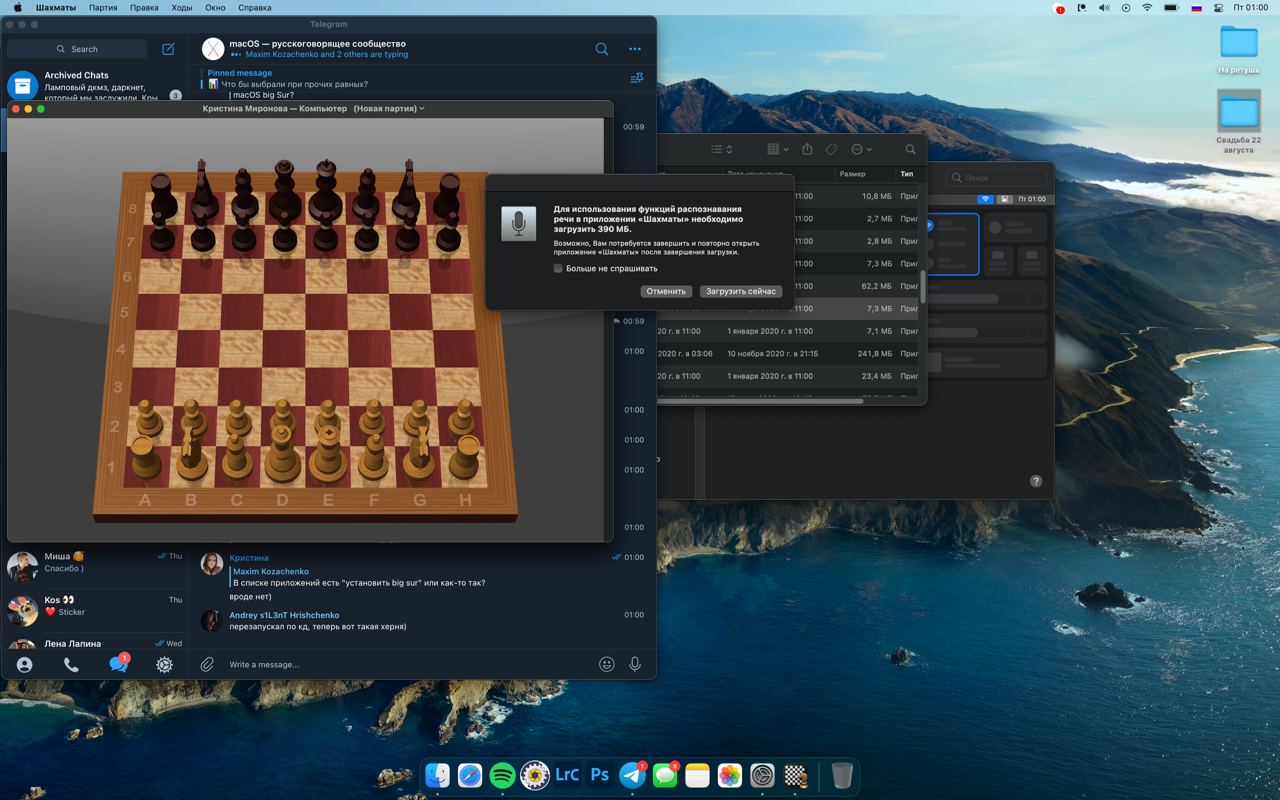Click the «Размер» column header in Finder
Screen dimensions: 1280x800
[853, 174]
